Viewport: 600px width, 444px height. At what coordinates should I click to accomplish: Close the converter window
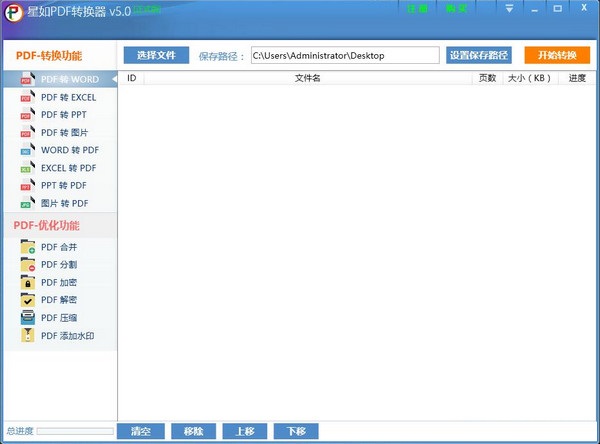[584, 8]
